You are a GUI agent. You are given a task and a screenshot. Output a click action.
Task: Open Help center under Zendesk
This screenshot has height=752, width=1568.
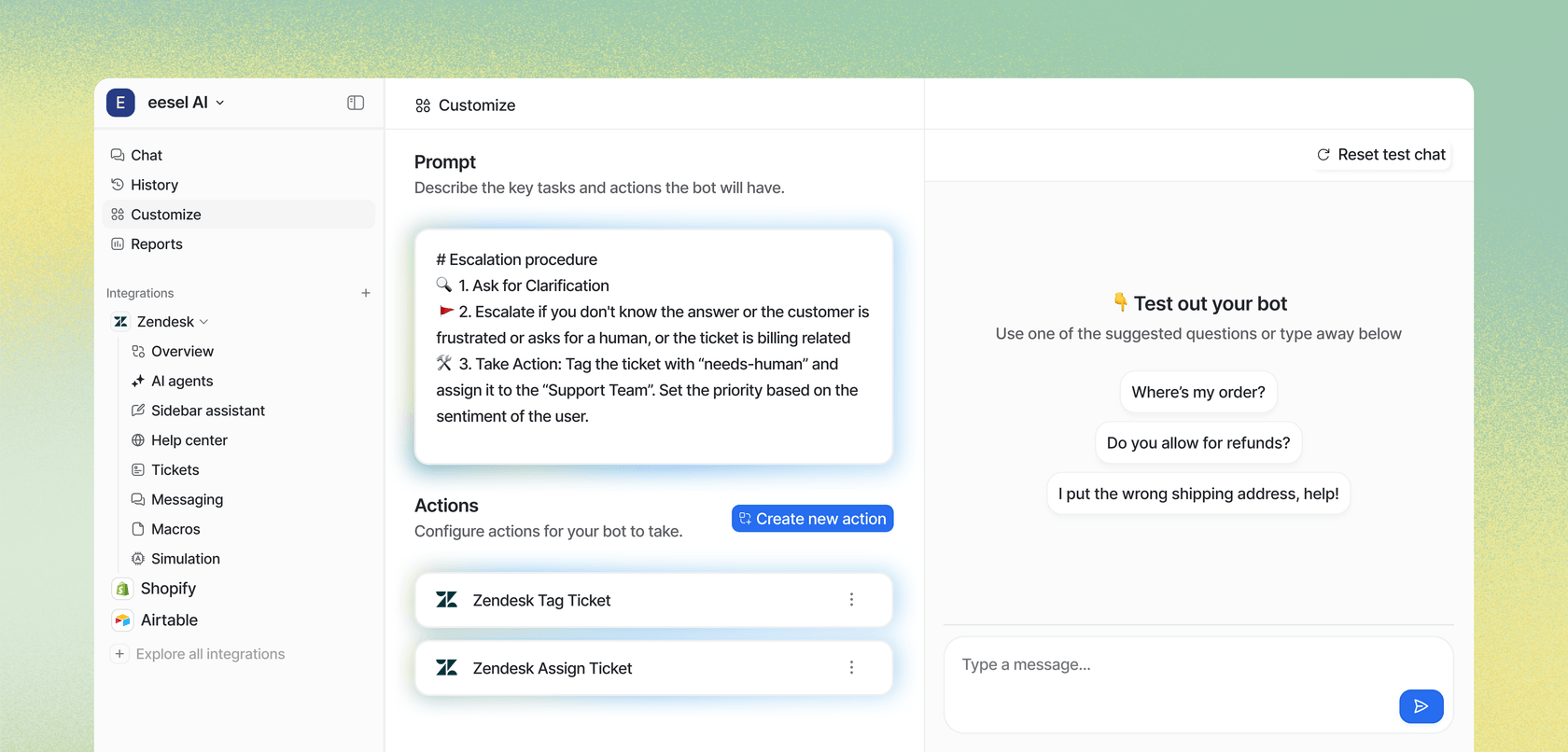[x=189, y=440]
